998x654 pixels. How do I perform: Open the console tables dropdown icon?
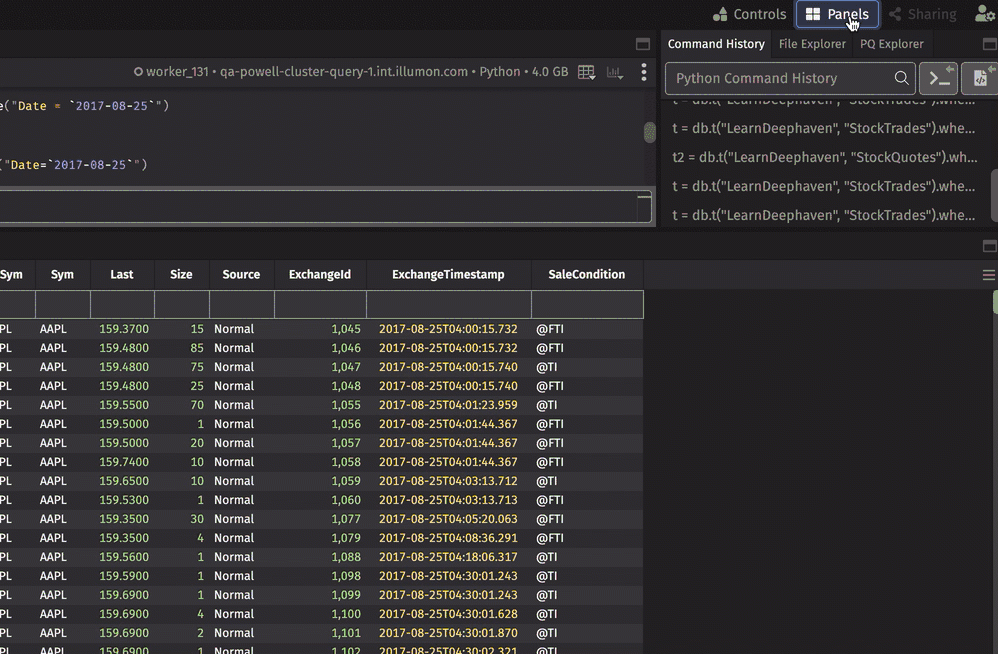[587, 72]
